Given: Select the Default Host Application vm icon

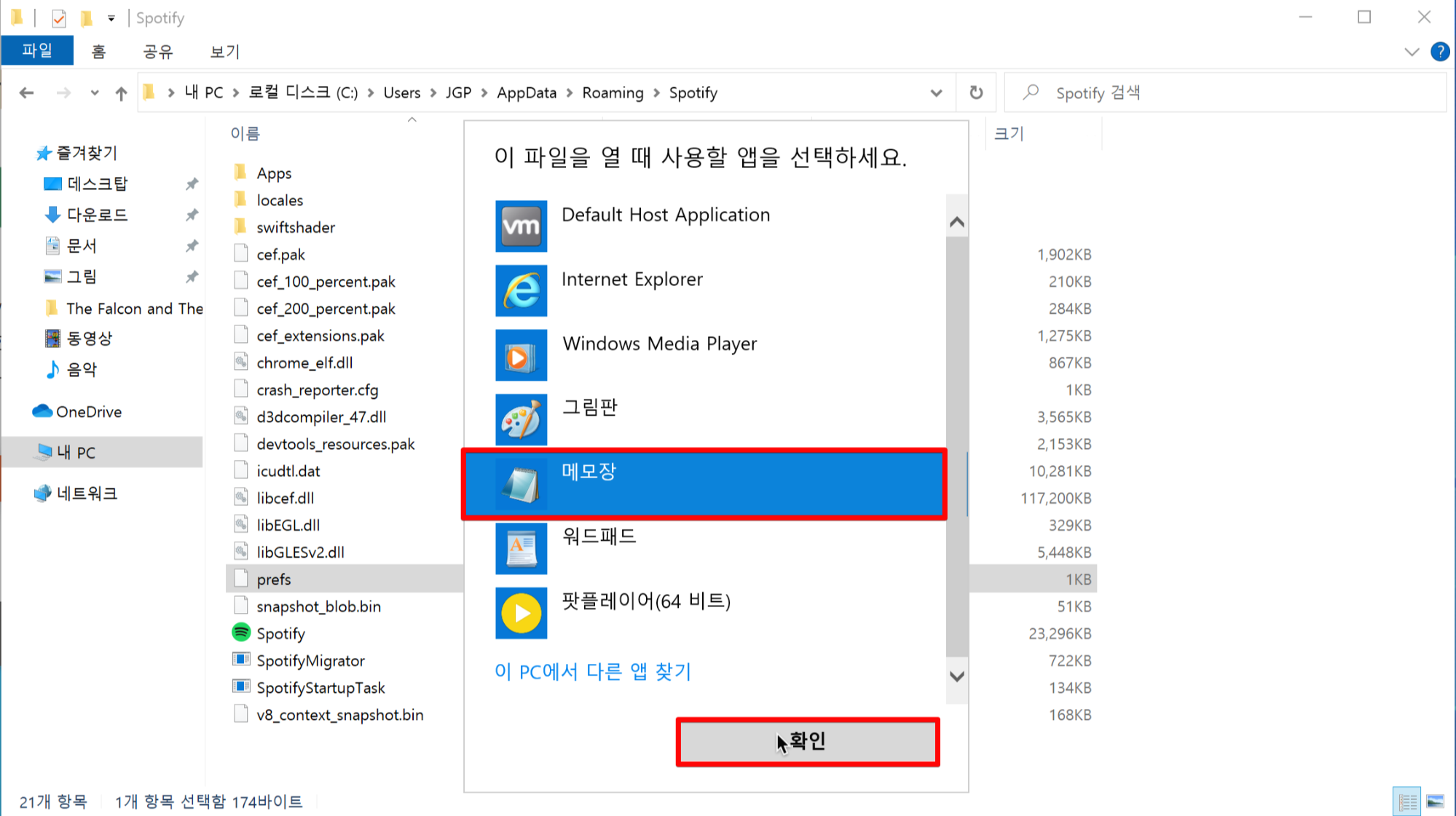Looking at the screenshot, I should pos(521,226).
